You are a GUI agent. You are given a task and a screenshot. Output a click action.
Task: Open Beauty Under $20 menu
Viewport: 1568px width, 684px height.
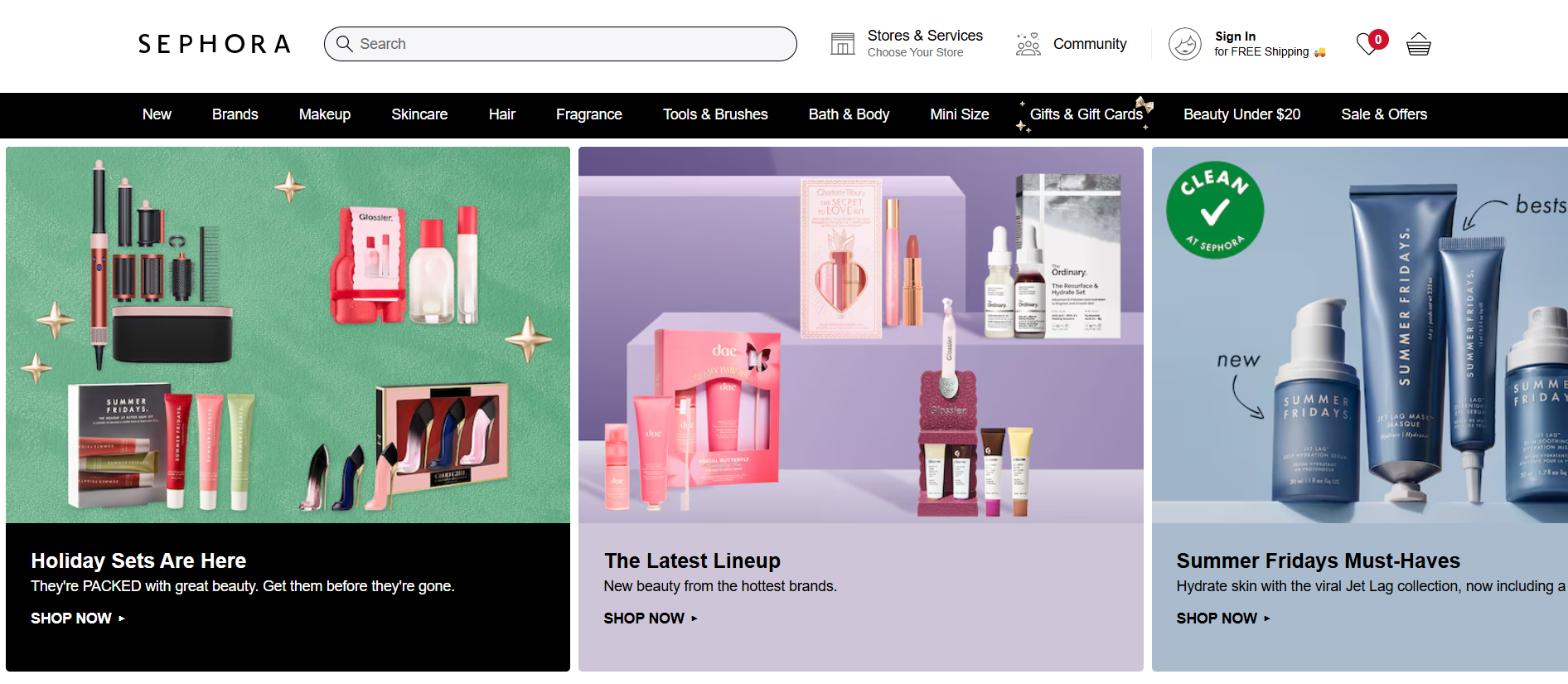coord(1241,114)
